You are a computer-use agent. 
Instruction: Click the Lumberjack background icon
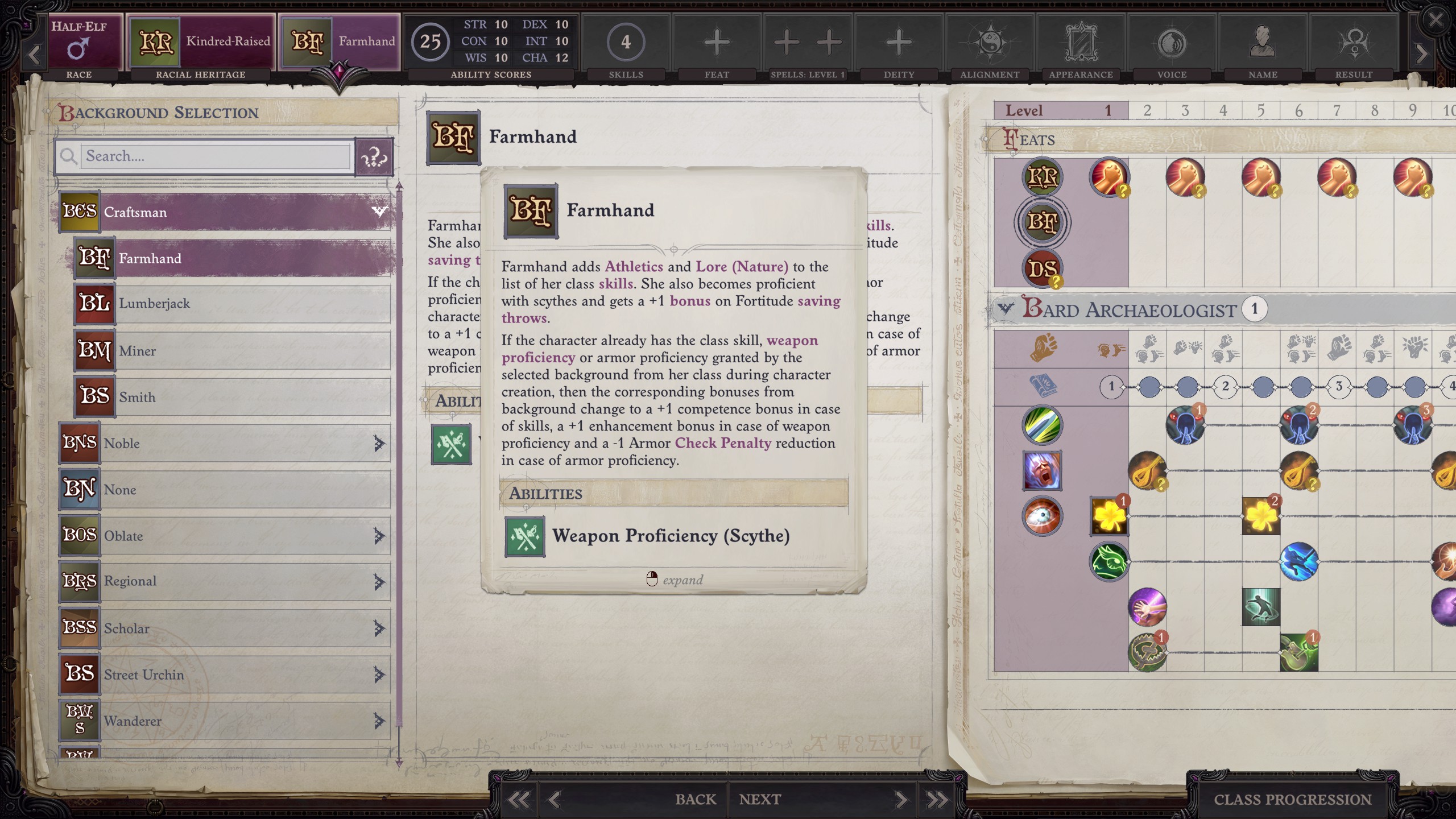pyautogui.click(x=94, y=304)
